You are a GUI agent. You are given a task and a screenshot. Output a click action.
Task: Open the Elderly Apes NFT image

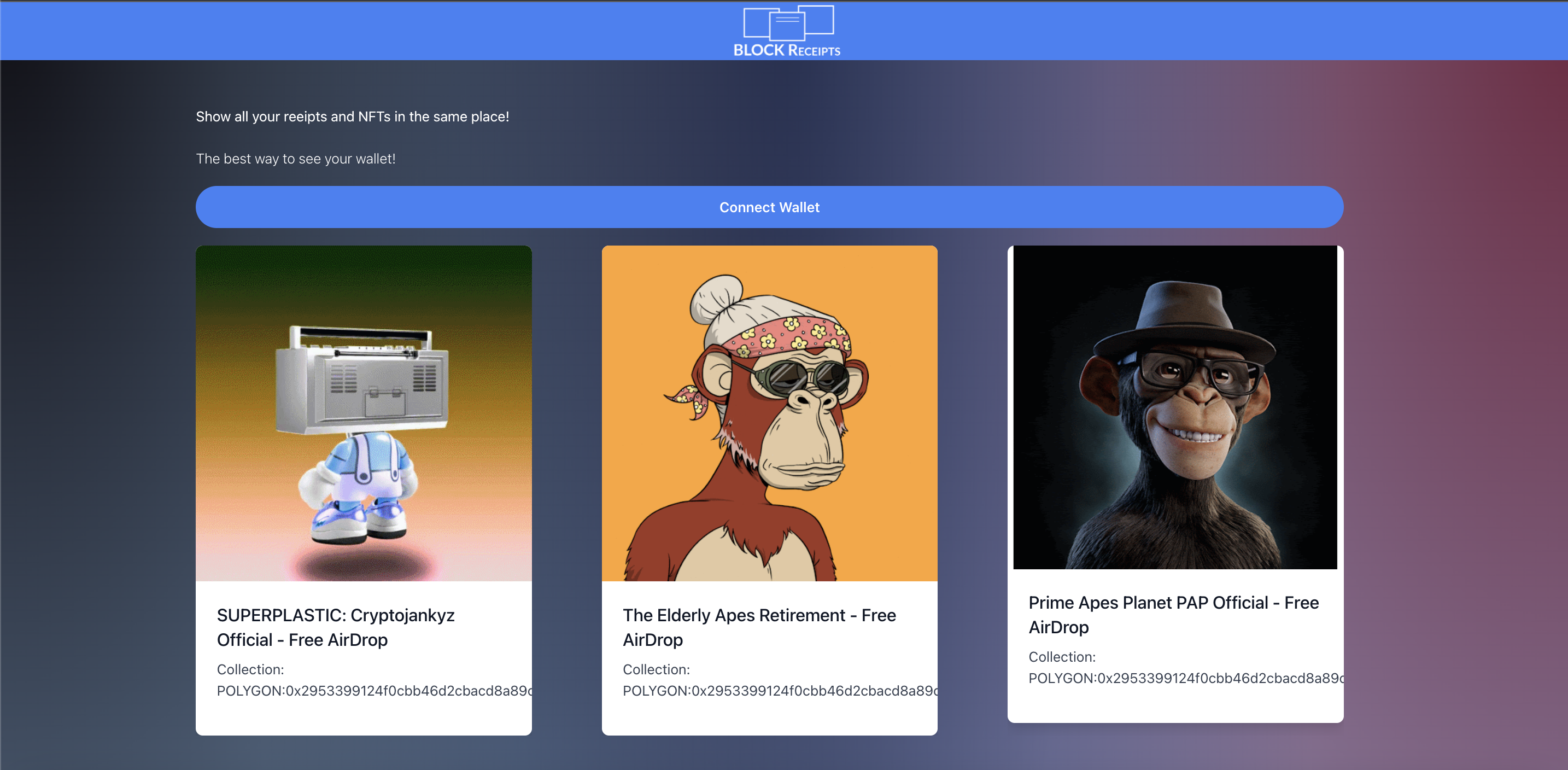[x=769, y=413]
